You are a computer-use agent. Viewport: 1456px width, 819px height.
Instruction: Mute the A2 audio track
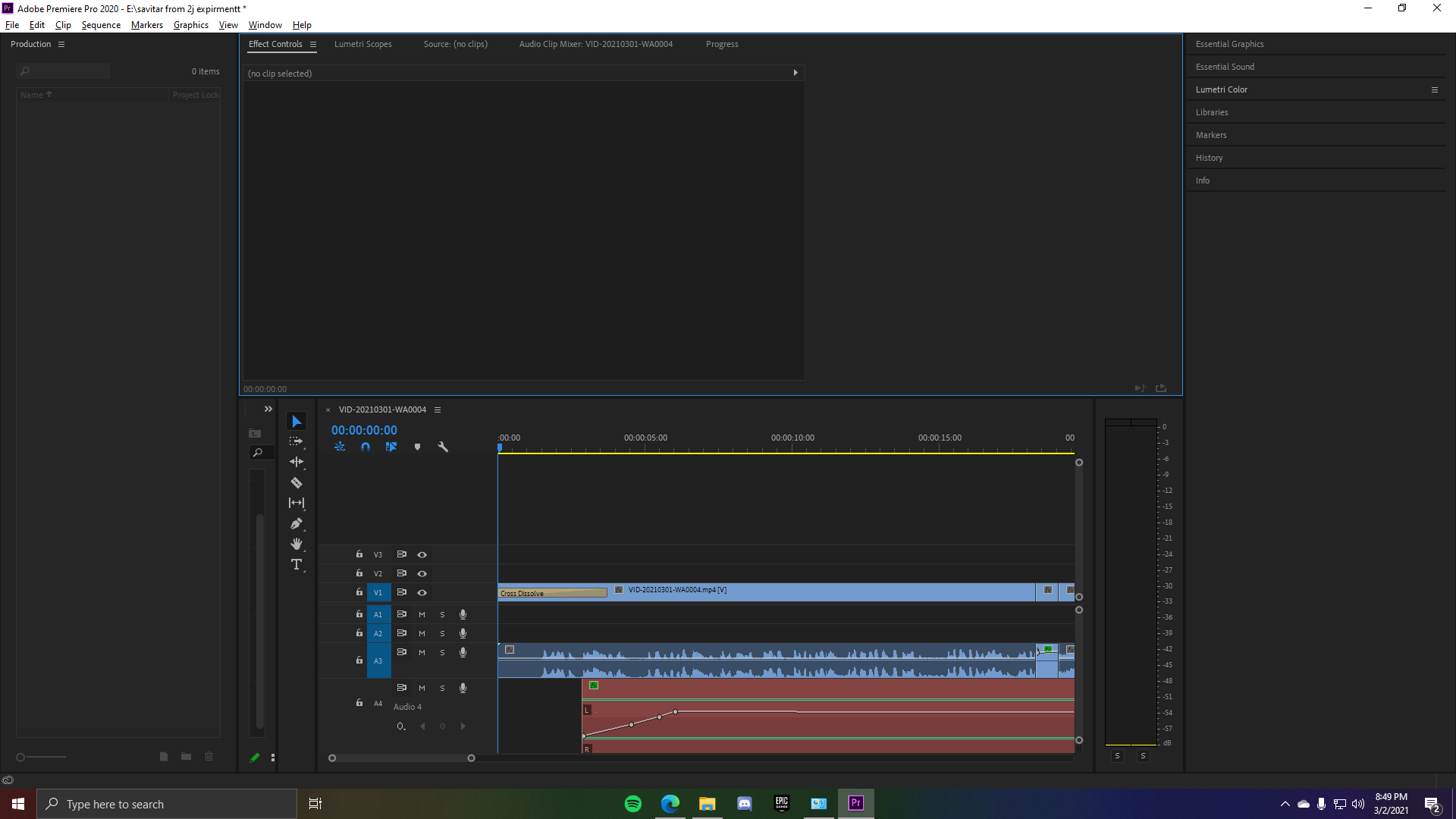click(422, 633)
